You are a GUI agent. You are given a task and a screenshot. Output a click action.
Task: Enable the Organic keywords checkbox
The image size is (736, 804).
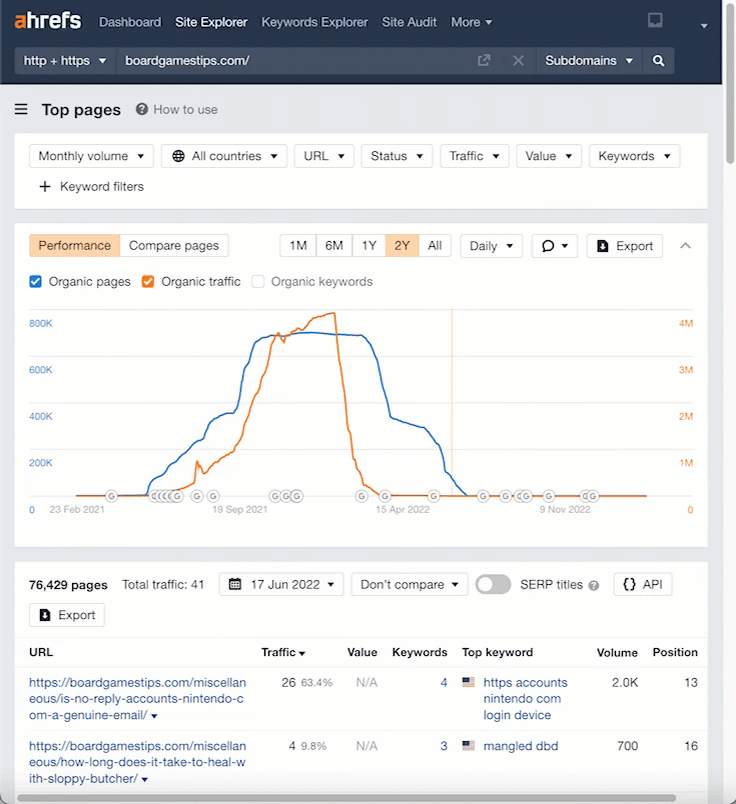tap(258, 282)
